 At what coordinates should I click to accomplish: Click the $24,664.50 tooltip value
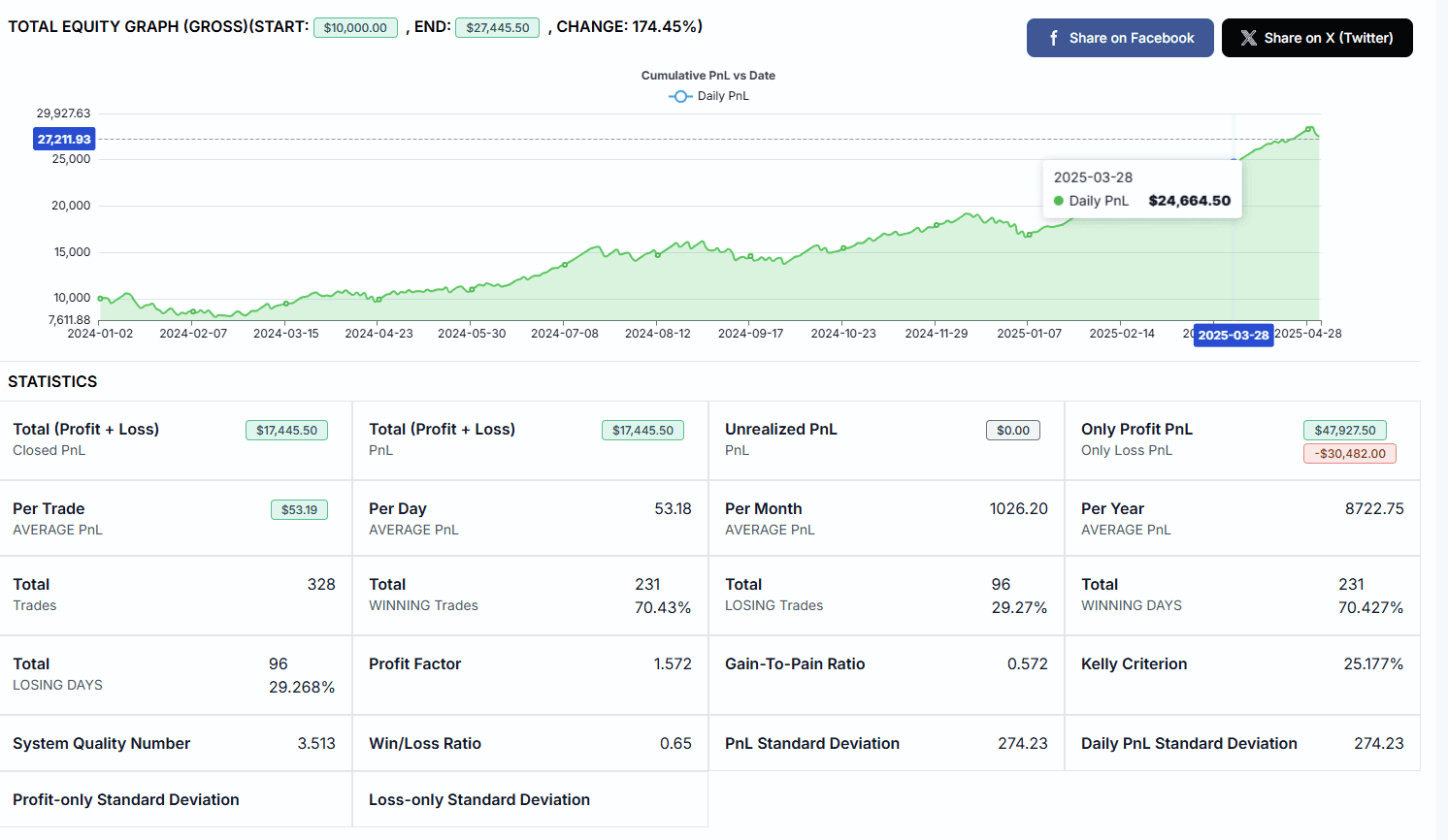tap(1189, 201)
